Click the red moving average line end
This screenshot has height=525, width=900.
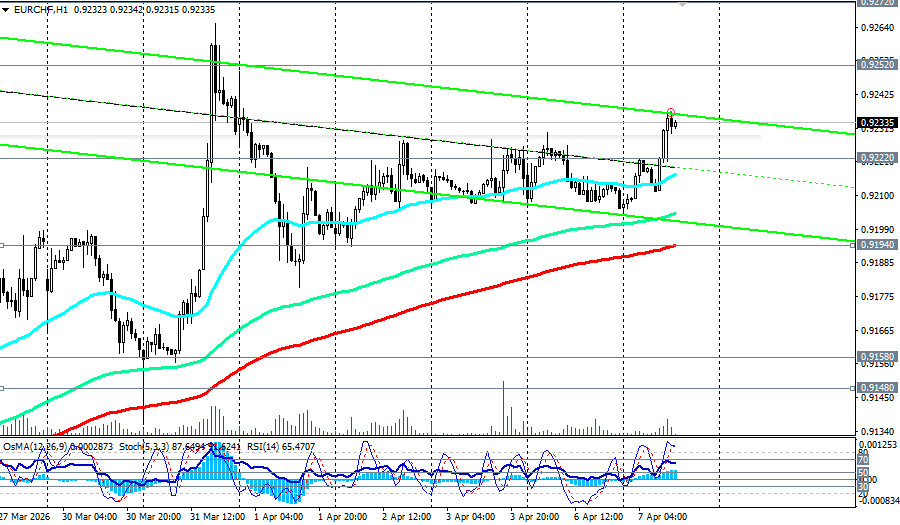click(675, 245)
